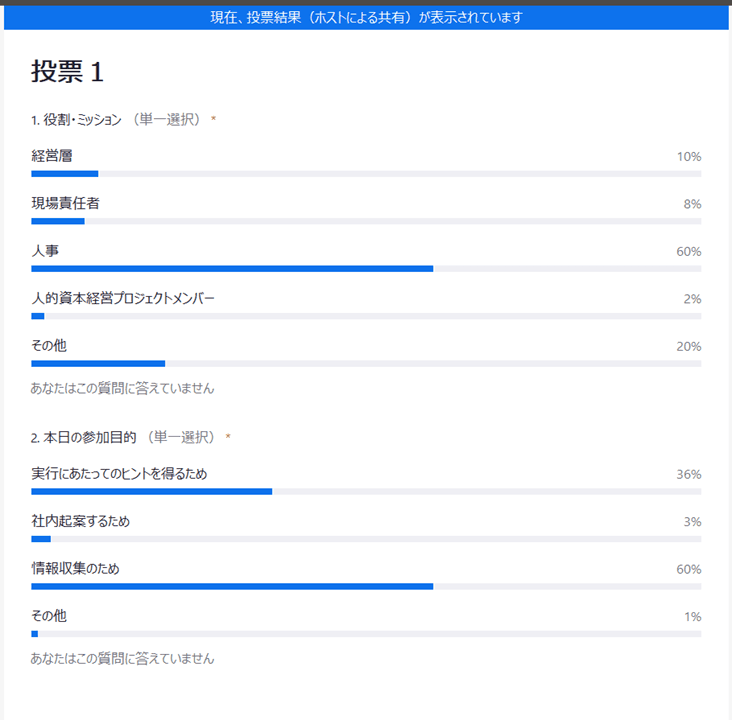Select the 経営層 option label
The width and height of the screenshot is (732, 720).
(52, 156)
